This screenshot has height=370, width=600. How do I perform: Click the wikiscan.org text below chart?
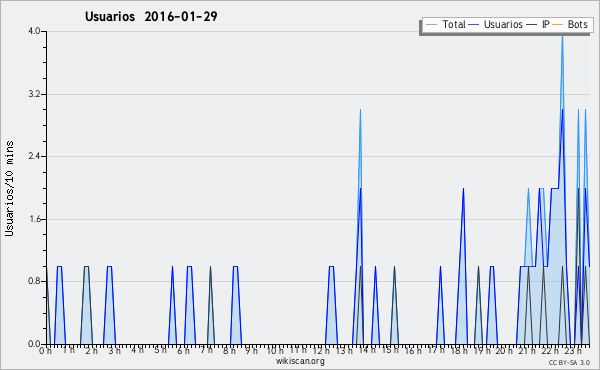[x=300, y=361]
